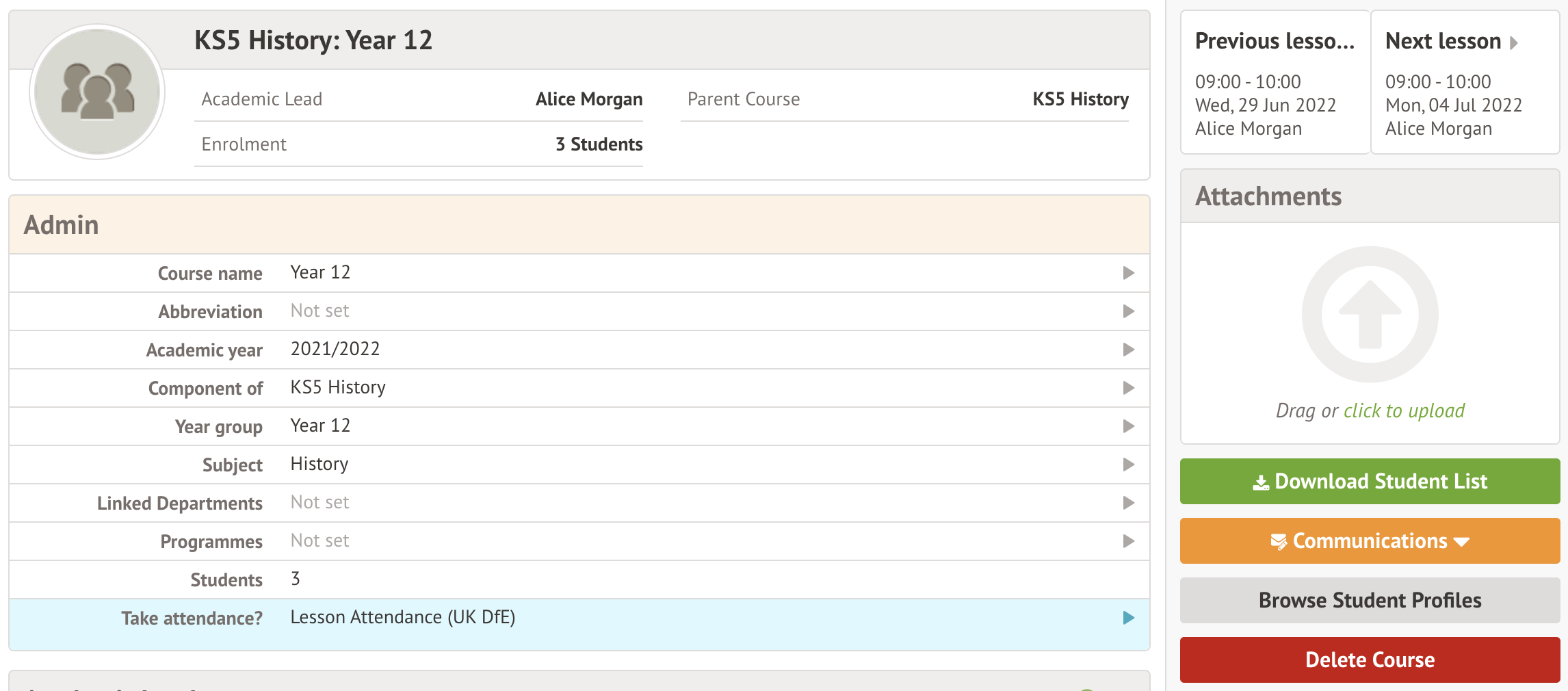Click Alice Morgan as Academic Lead
Screen dimensions: 1568x691
coord(588,99)
